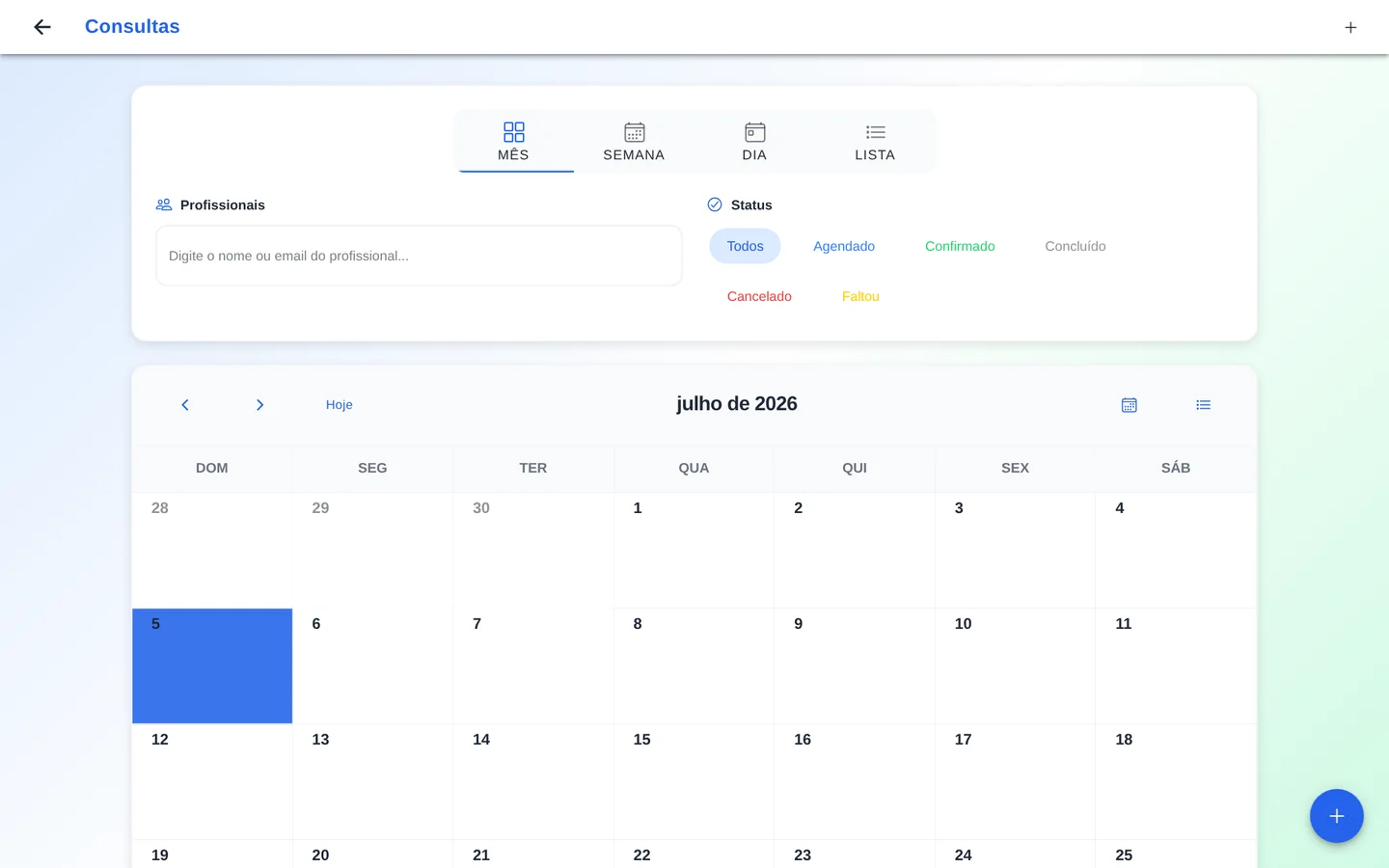Viewport: 1389px width, 868px height.
Task: Switch to calendar grid view icon
Action: point(1130,405)
